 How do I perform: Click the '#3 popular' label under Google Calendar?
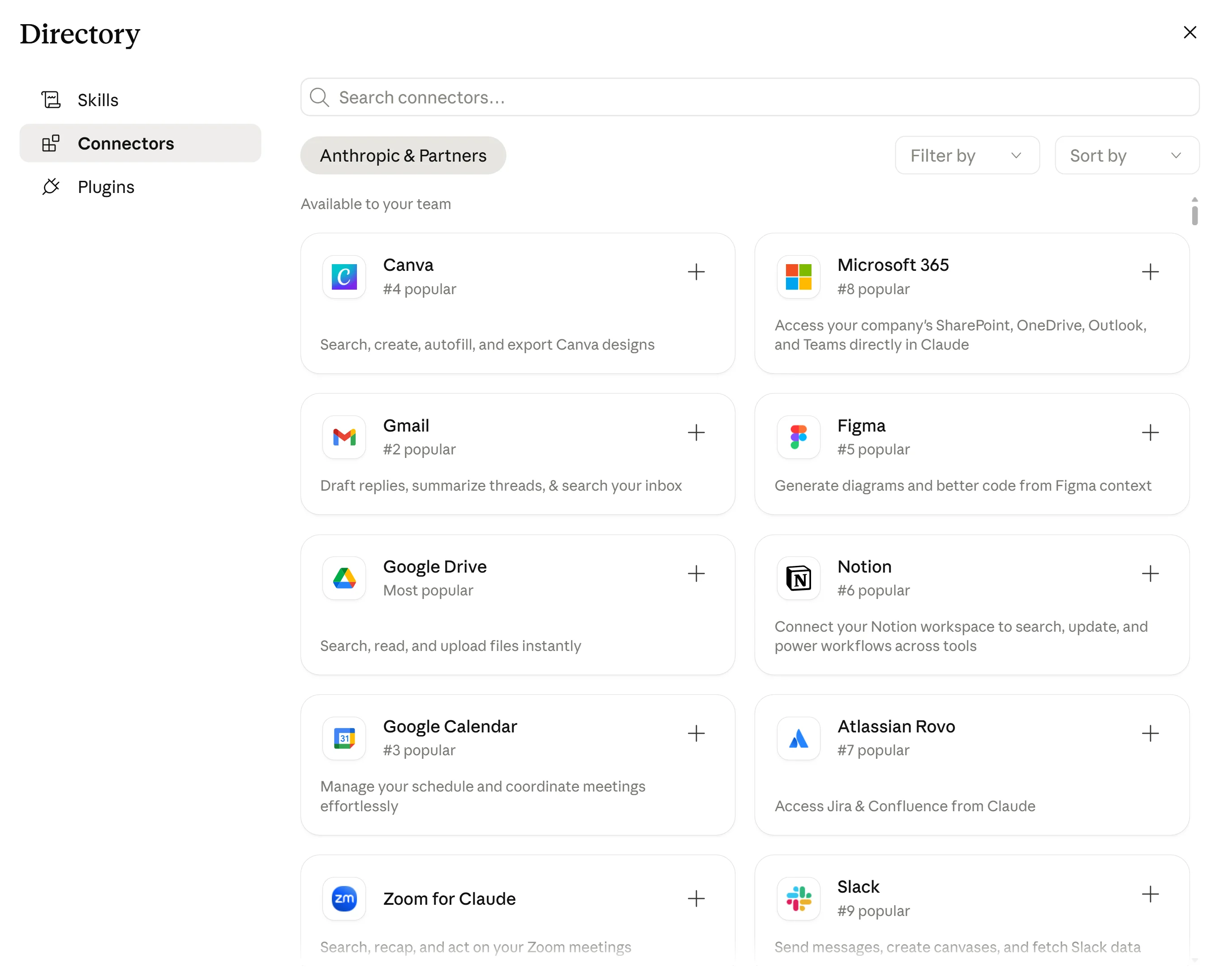pos(419,750)
